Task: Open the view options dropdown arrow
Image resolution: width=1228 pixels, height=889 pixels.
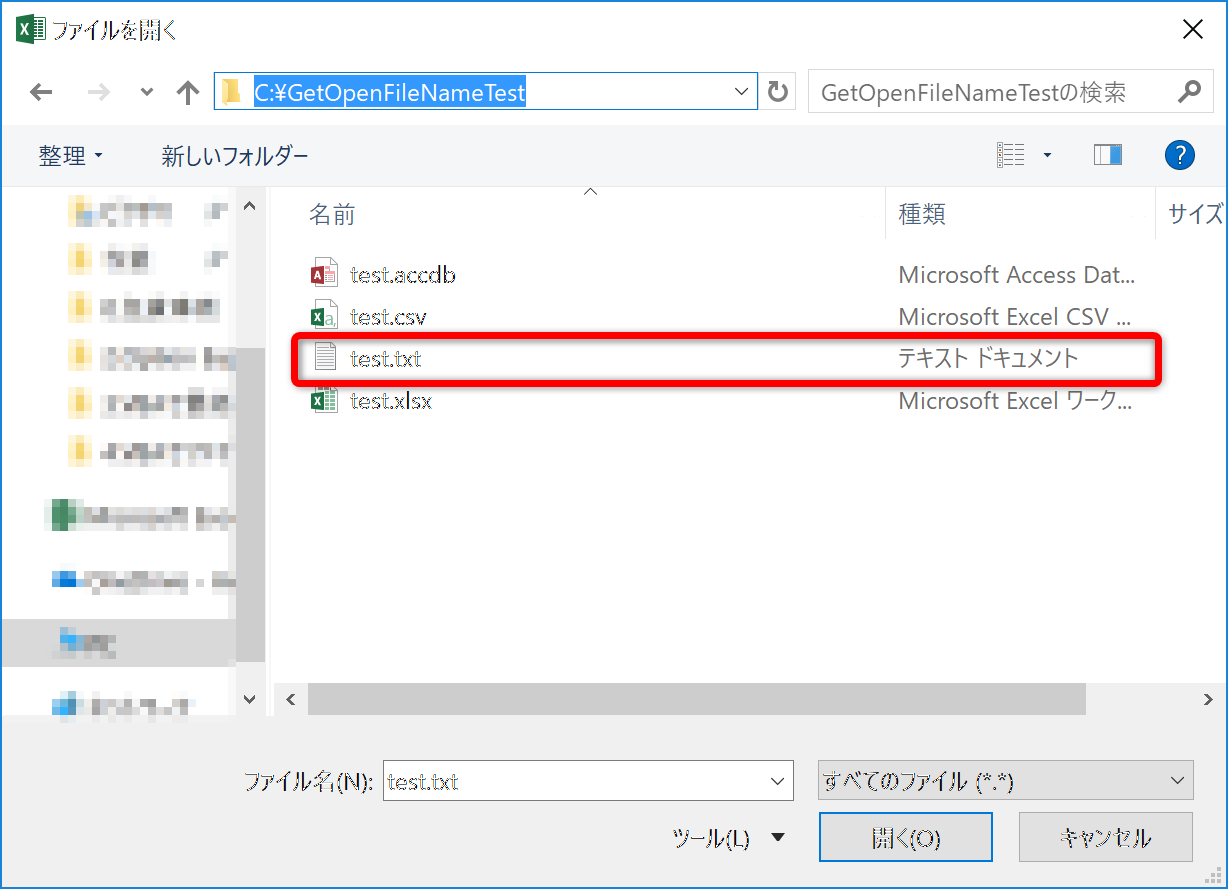Action: 1047,155
